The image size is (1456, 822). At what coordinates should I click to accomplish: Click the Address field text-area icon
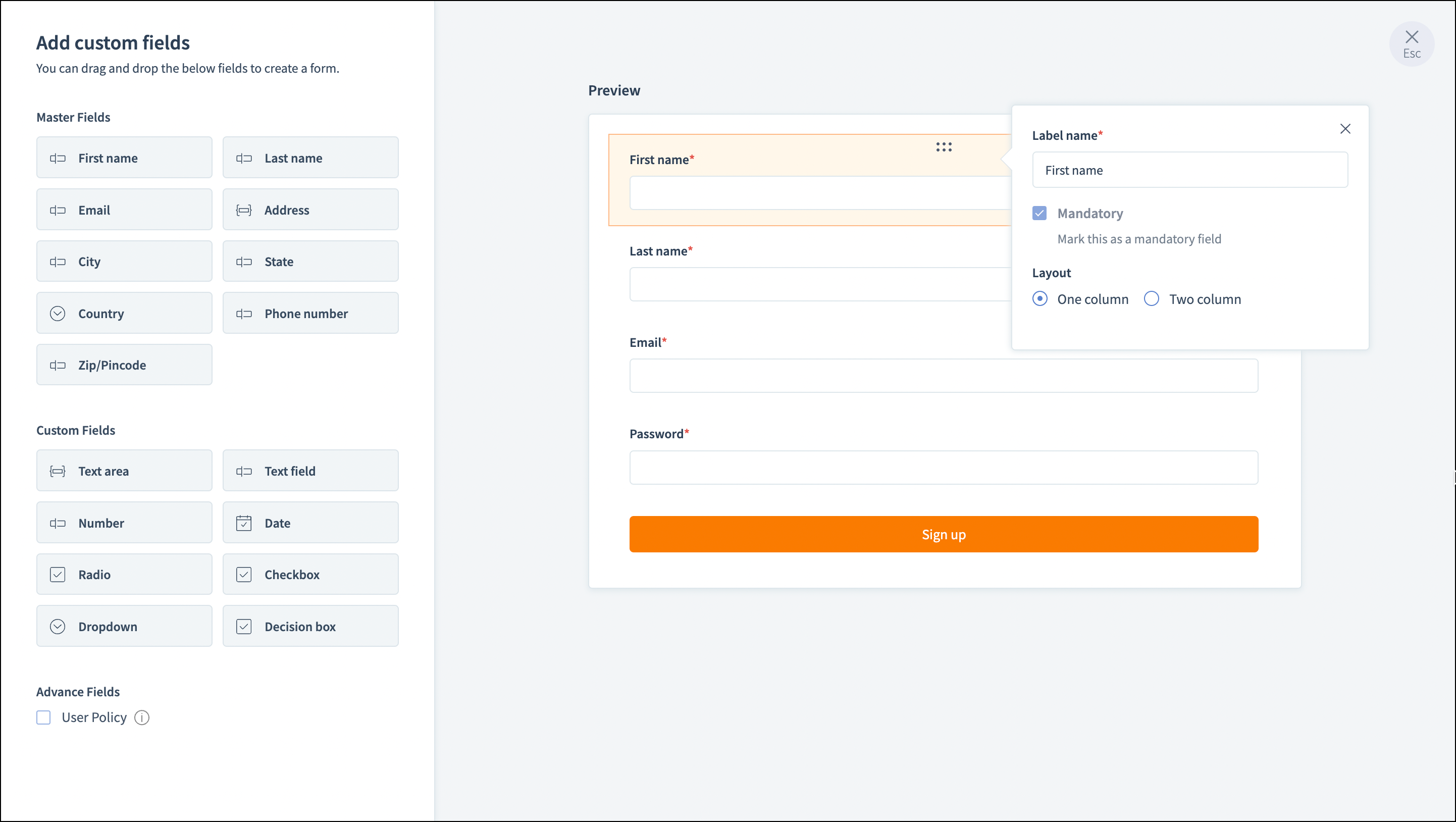[244, 211]
